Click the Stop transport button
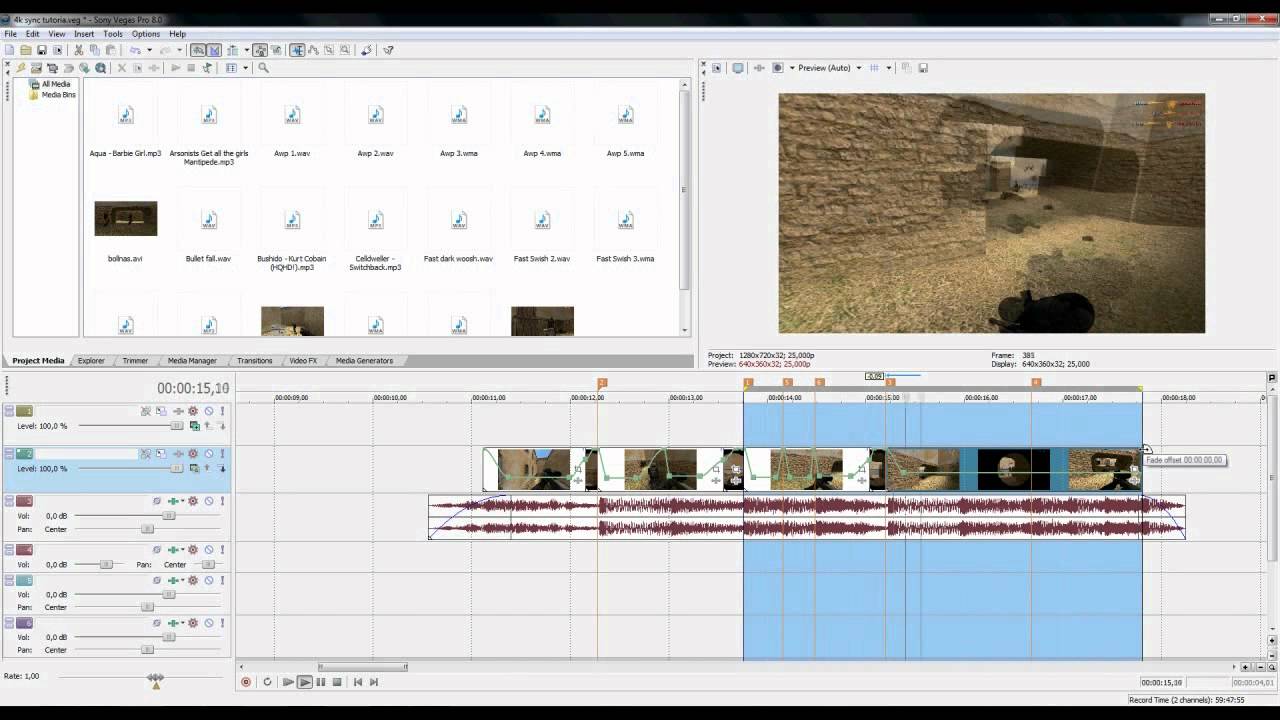This screenshot has width=1280, height=720. pos(337,682)
